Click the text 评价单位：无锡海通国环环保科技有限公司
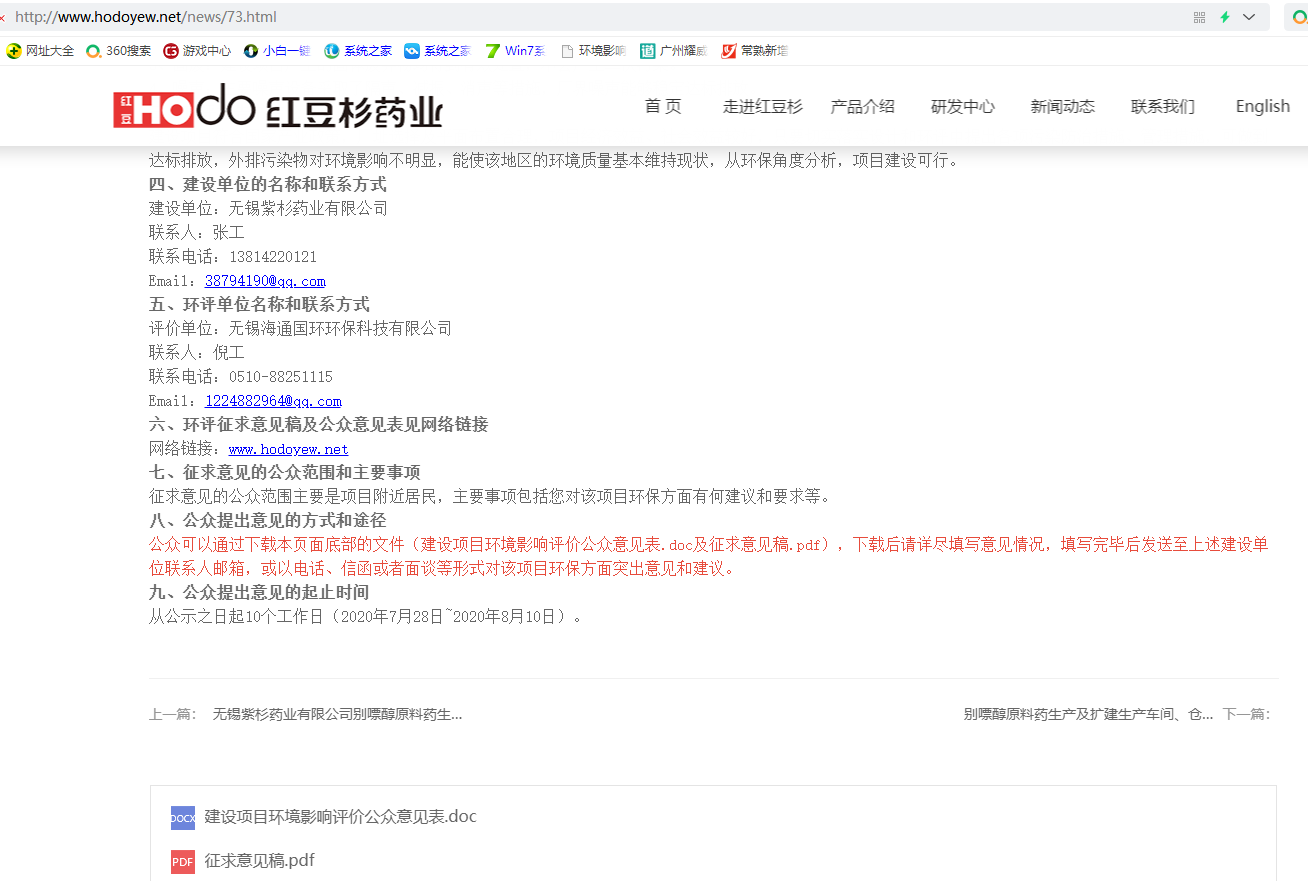Screen dimensions: 1308x881 point(301,328)
